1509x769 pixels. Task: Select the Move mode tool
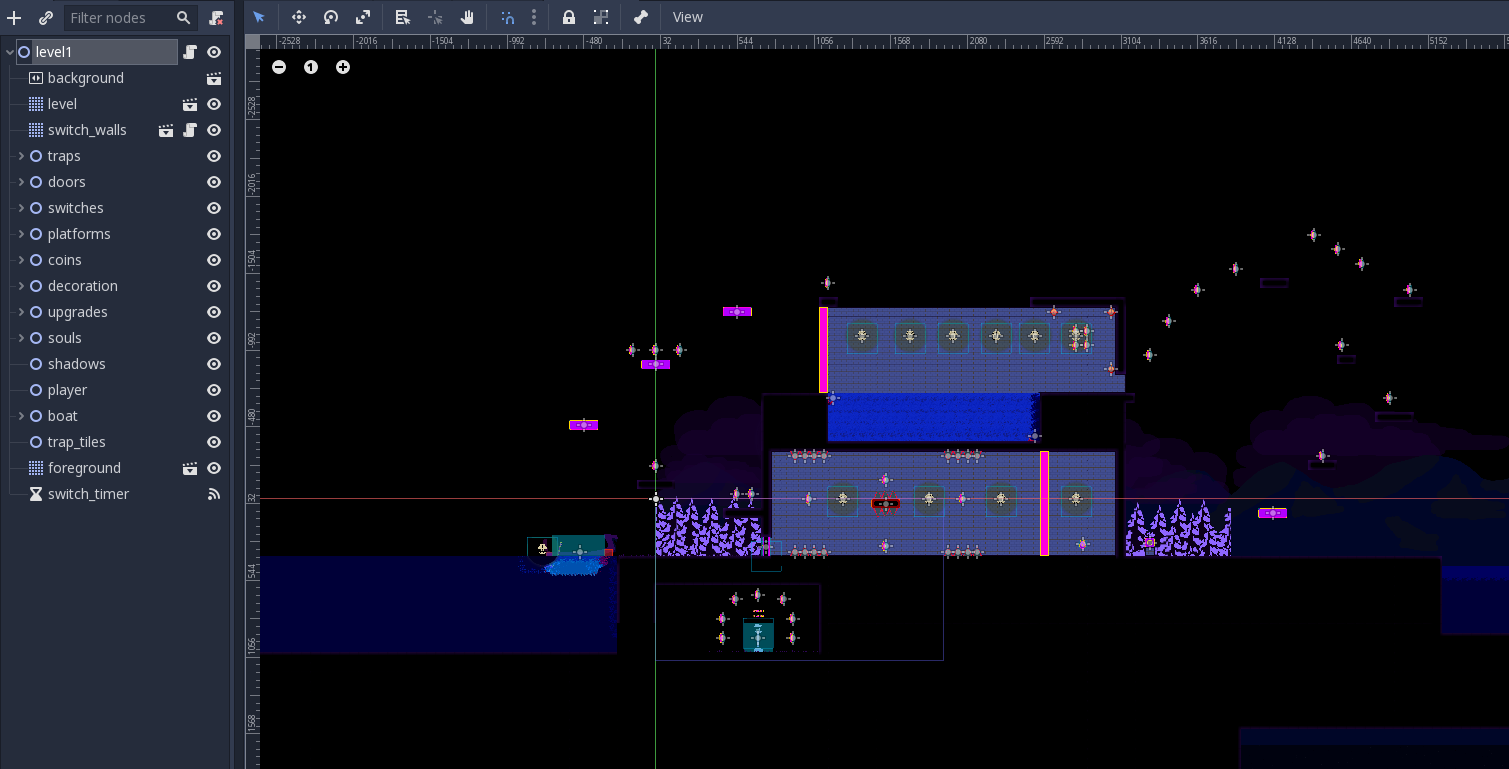(x=298, y=17)
